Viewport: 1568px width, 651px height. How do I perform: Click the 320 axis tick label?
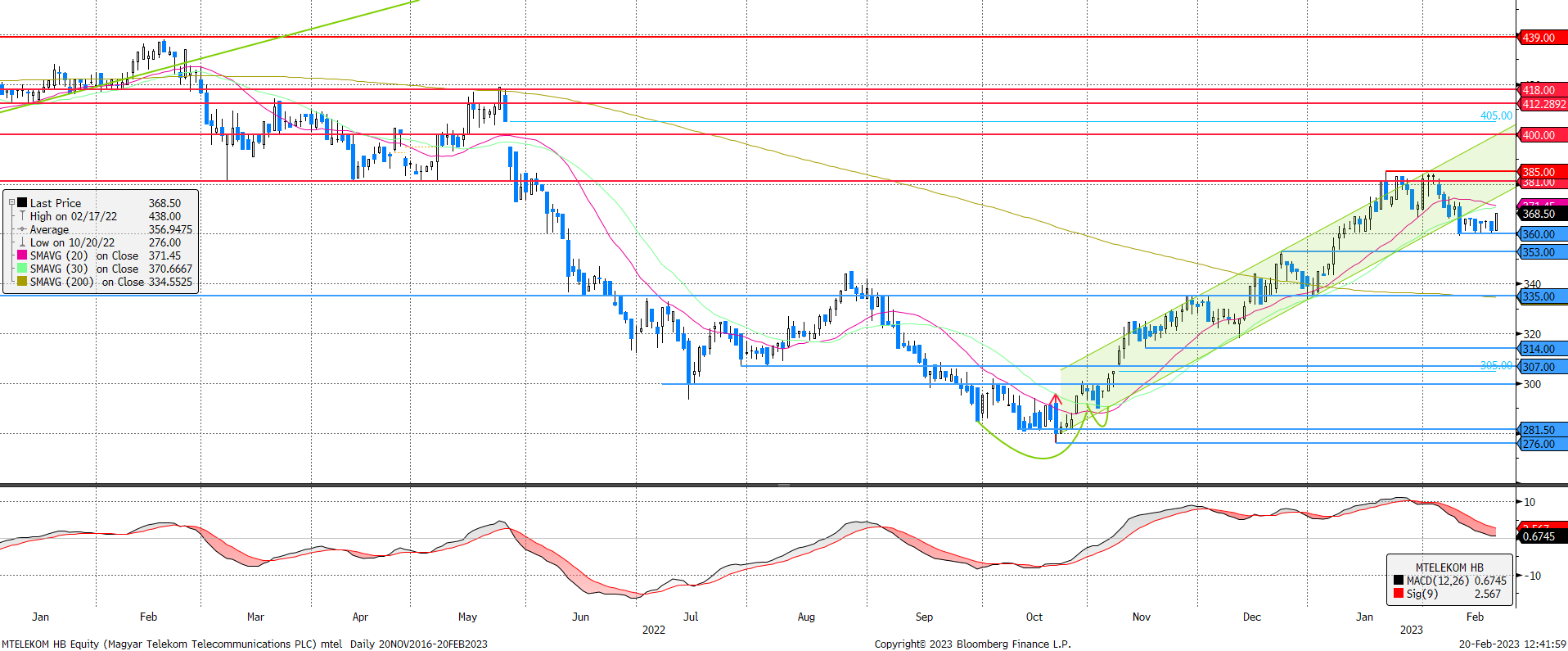click(1532, 334)
